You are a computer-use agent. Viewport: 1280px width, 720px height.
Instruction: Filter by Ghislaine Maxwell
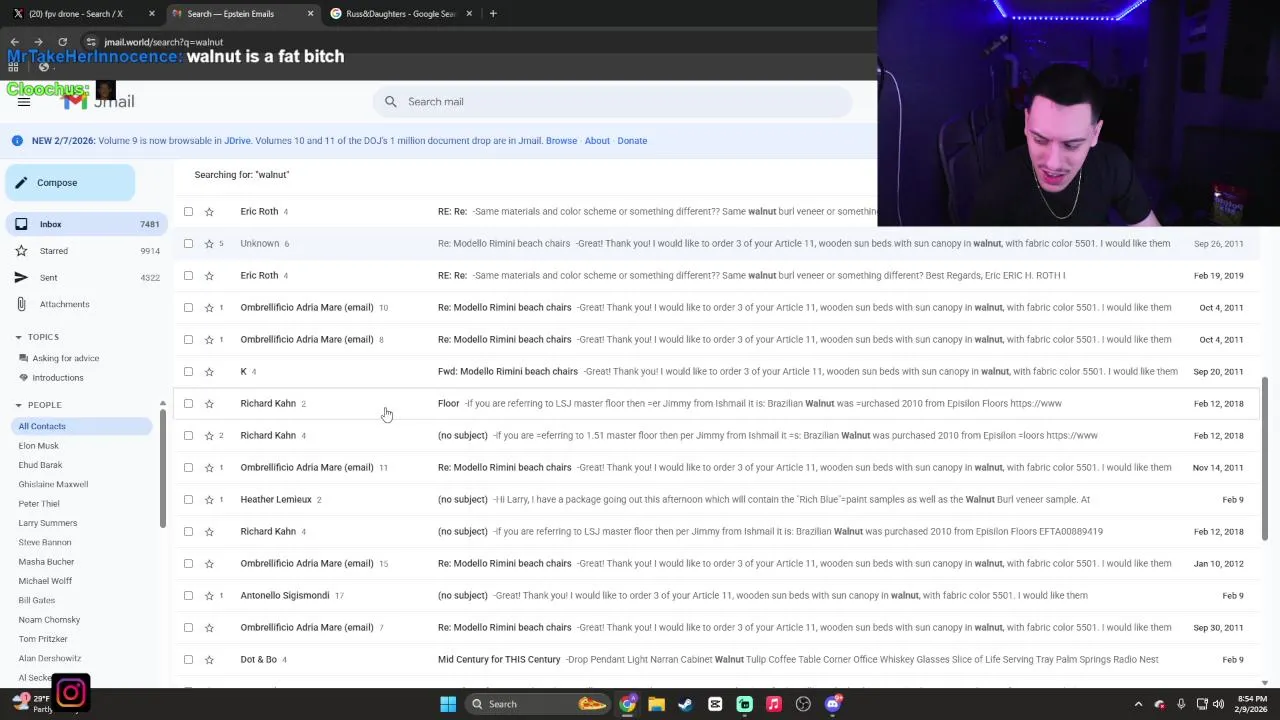[x=53, y=484]
